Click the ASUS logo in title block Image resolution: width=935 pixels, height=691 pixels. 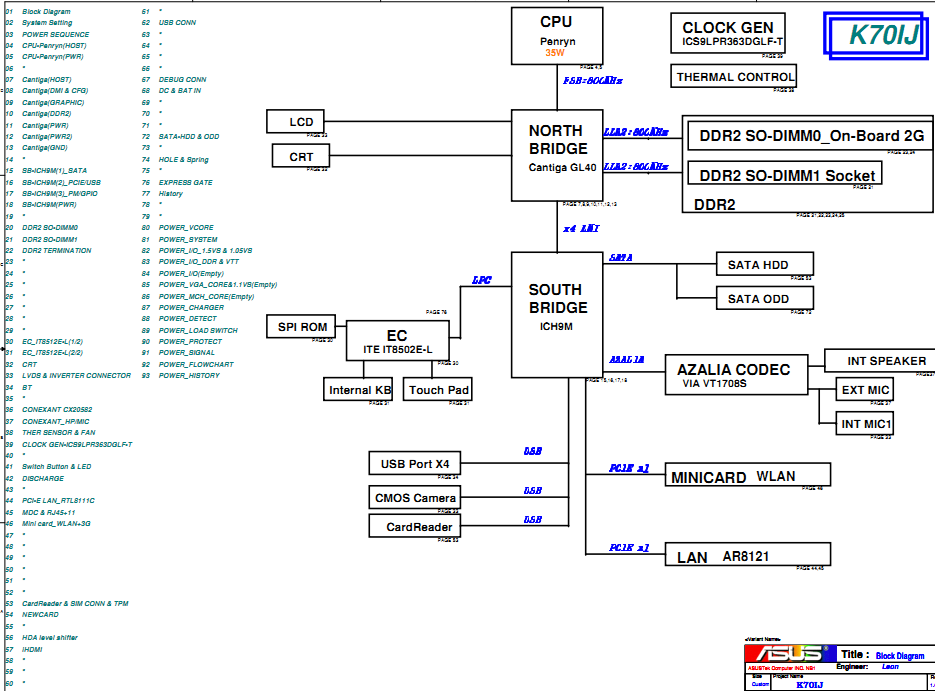[790, 654]
